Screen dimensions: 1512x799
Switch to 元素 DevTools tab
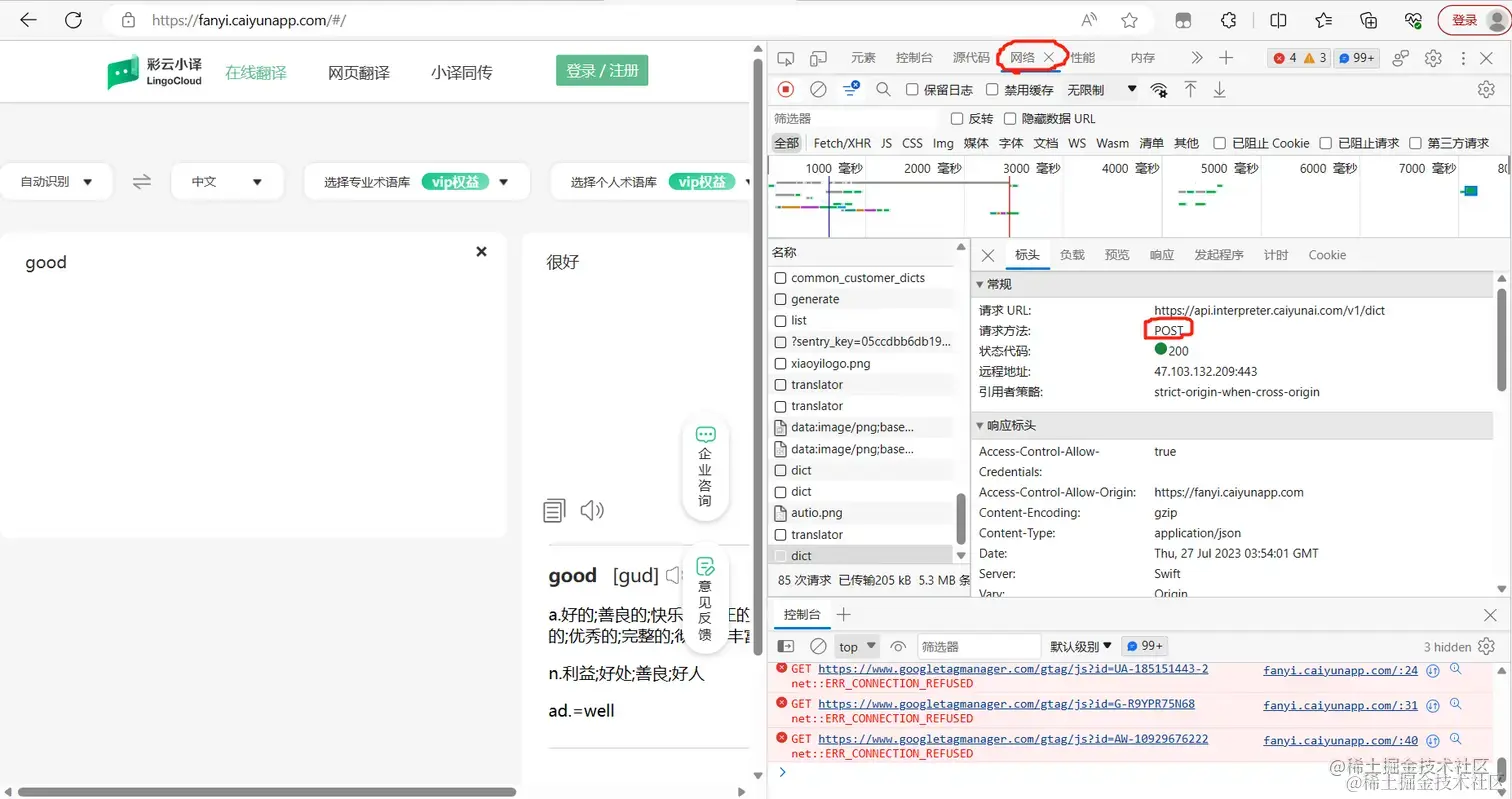[863, 58]
